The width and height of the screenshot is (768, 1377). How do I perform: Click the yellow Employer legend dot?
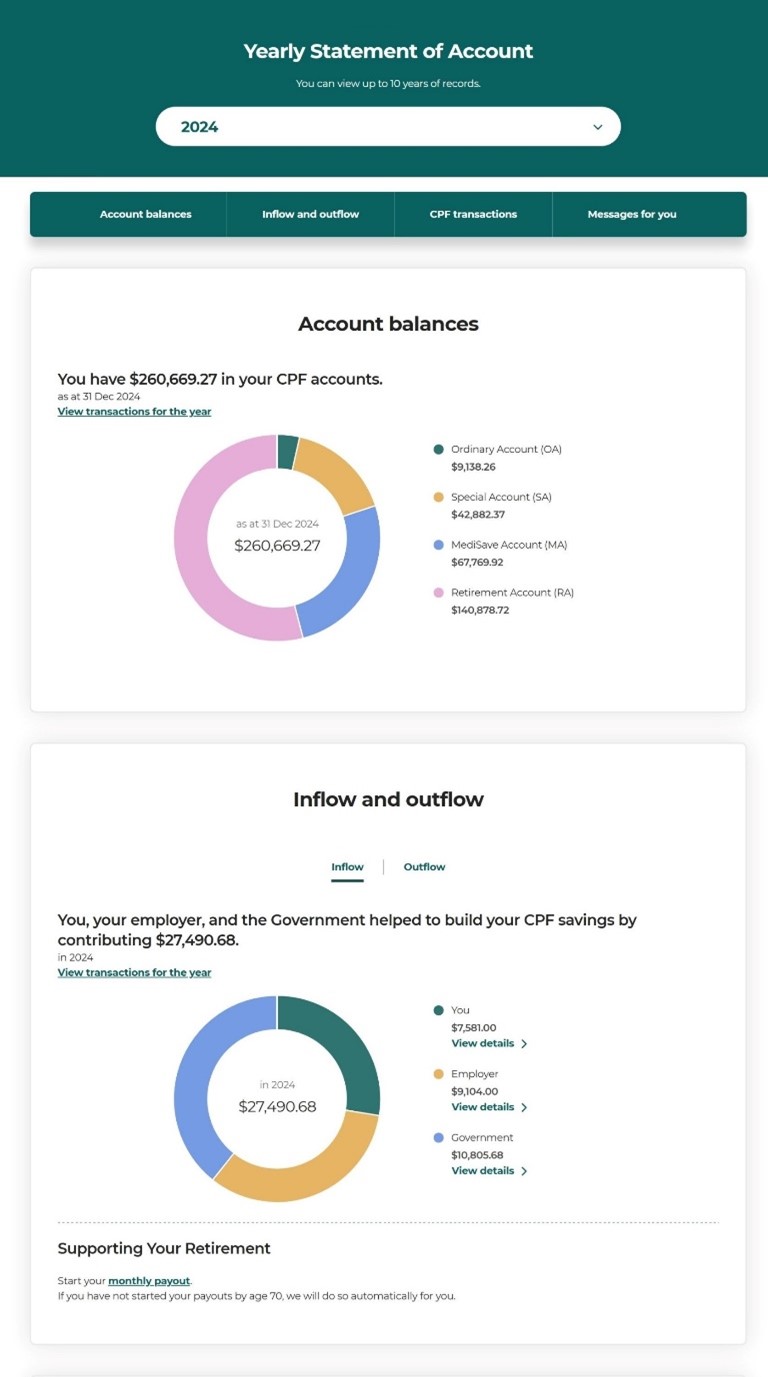[x=436, y=1074]
